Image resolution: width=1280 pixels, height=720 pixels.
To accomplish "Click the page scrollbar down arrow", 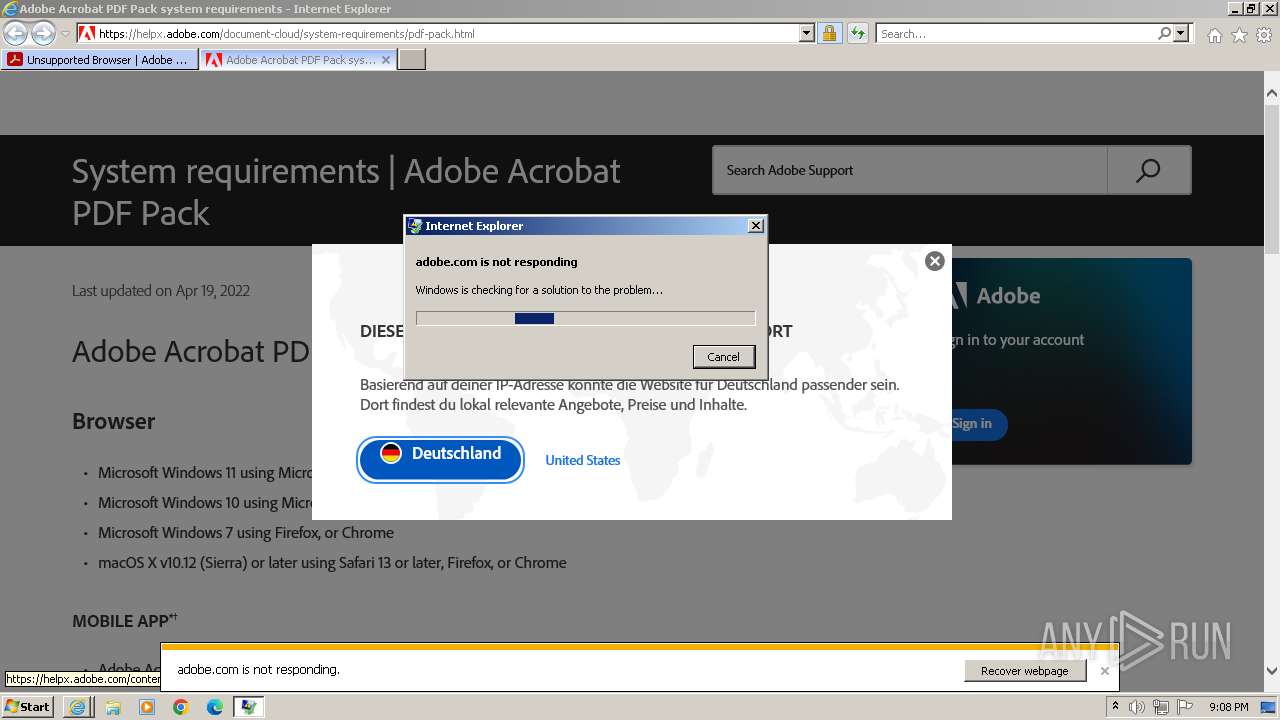I will point(1271,671).
